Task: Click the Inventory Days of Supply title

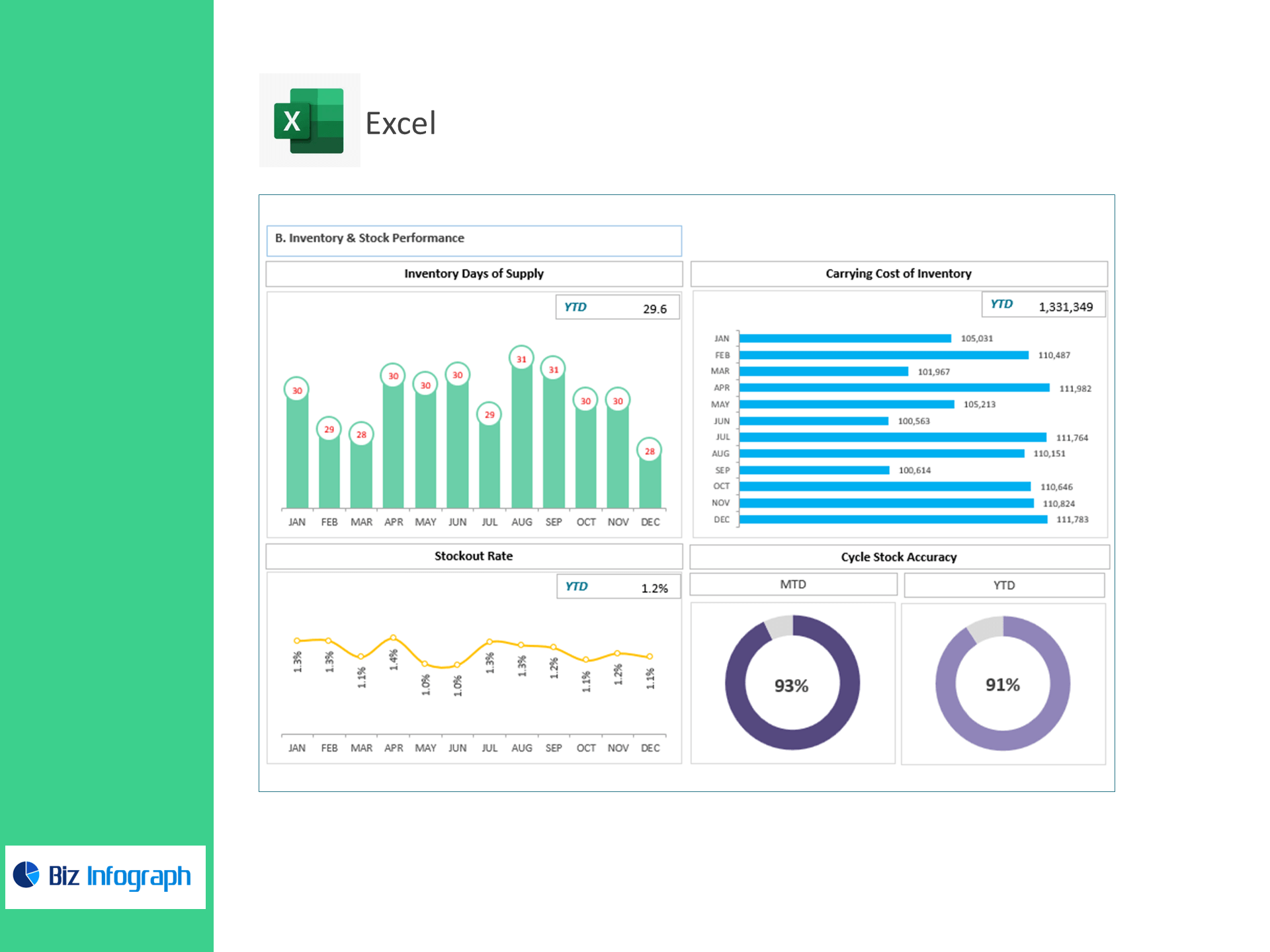Action: tap(474, 274)
